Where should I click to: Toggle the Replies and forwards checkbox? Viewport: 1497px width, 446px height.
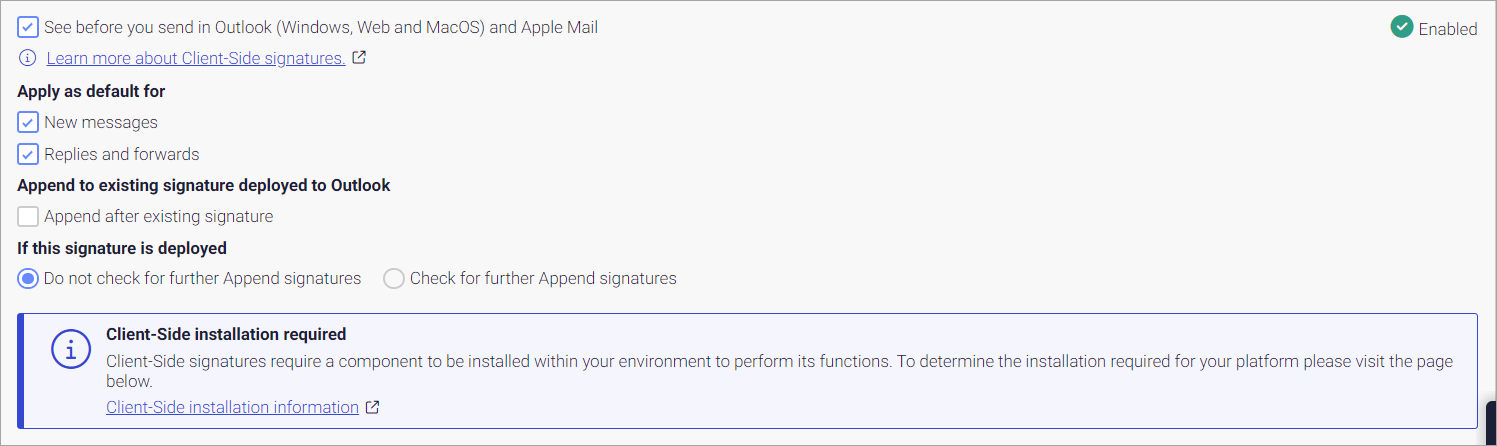point(28,154)
